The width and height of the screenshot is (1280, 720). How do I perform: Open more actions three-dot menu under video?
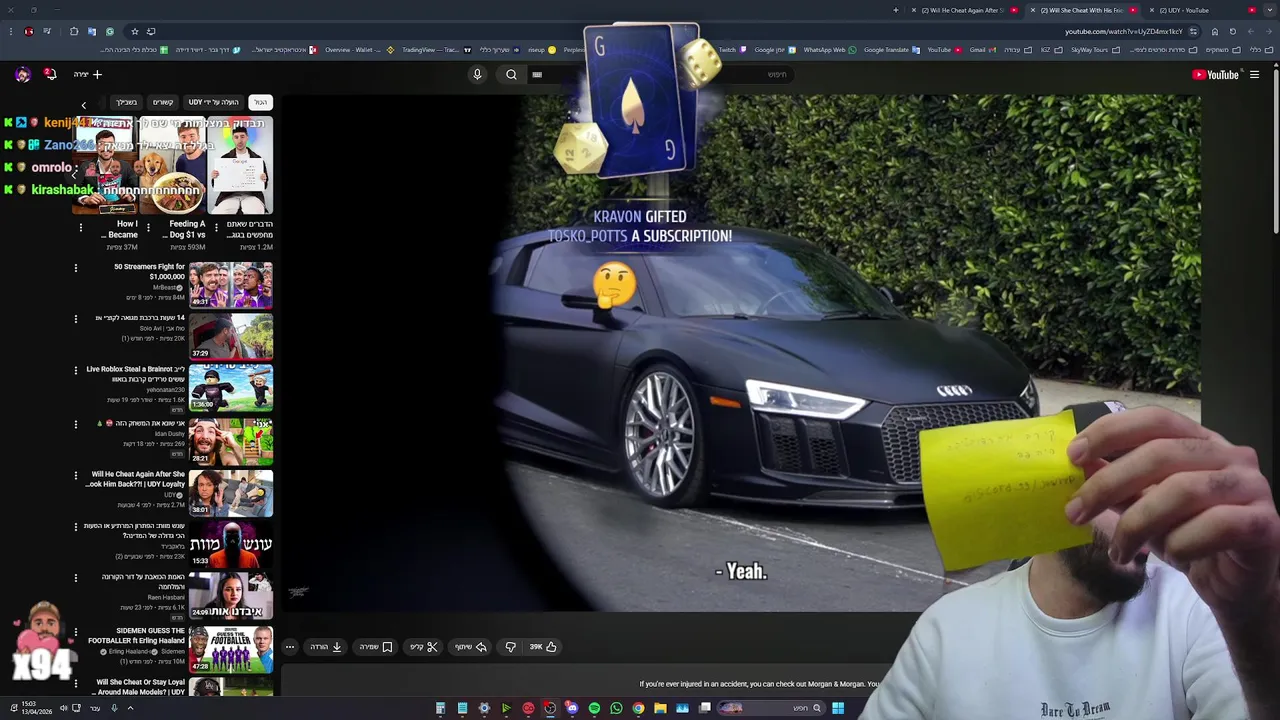290,647
